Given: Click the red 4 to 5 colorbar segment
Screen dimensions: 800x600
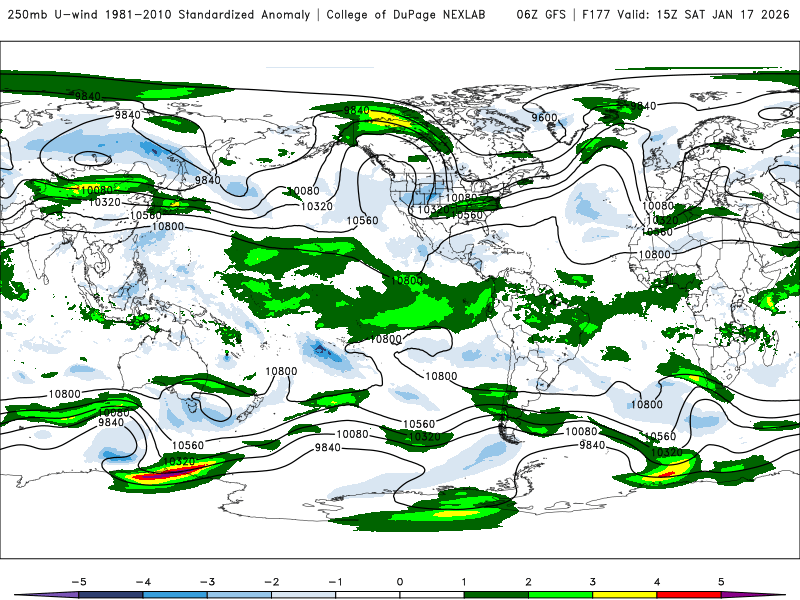Looking at the screenshot, I should (689, 595).
